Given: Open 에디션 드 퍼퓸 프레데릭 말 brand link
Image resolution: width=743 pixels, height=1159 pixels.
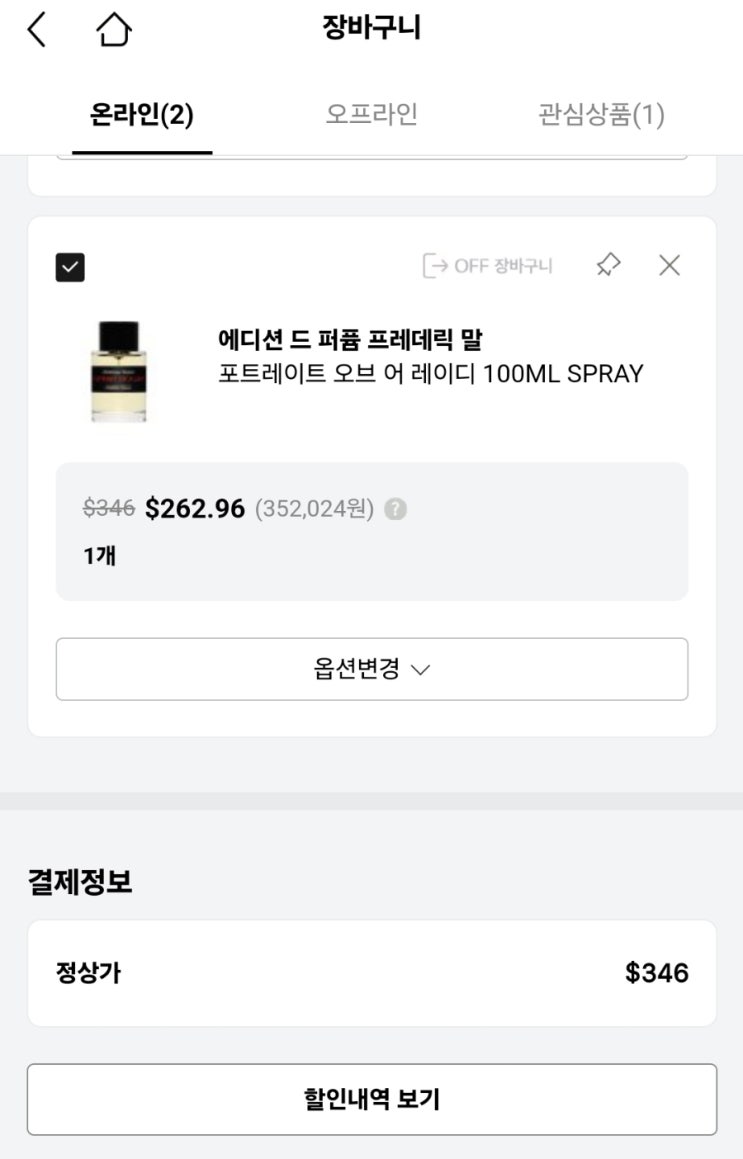Looking at the screenshot, I should tap(350, 339).
